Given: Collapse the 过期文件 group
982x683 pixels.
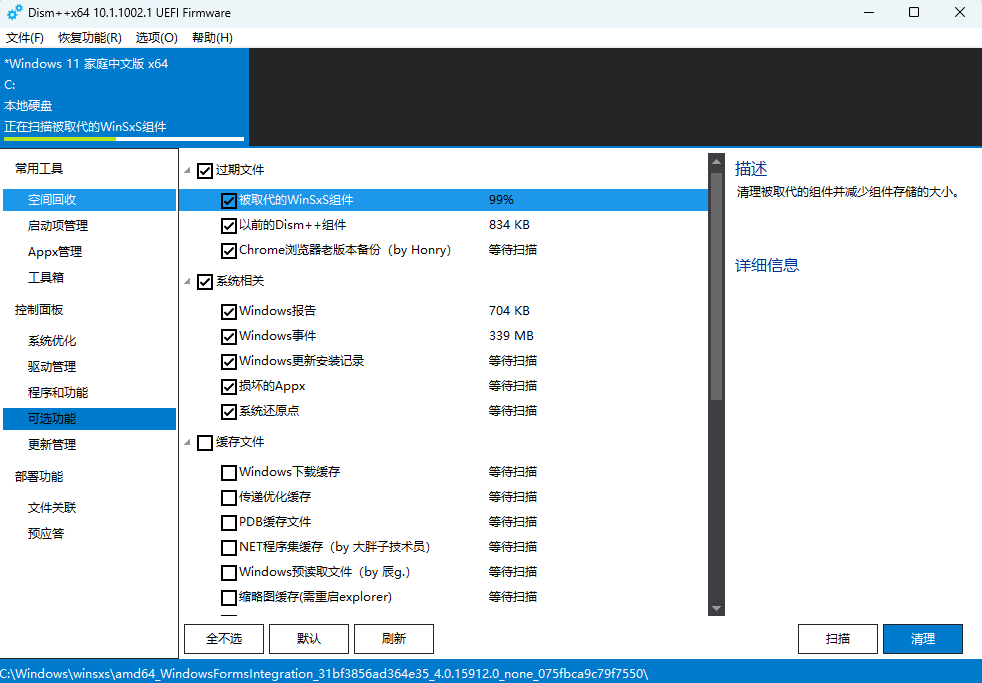Looking at the screenshot, I should 187,170.
